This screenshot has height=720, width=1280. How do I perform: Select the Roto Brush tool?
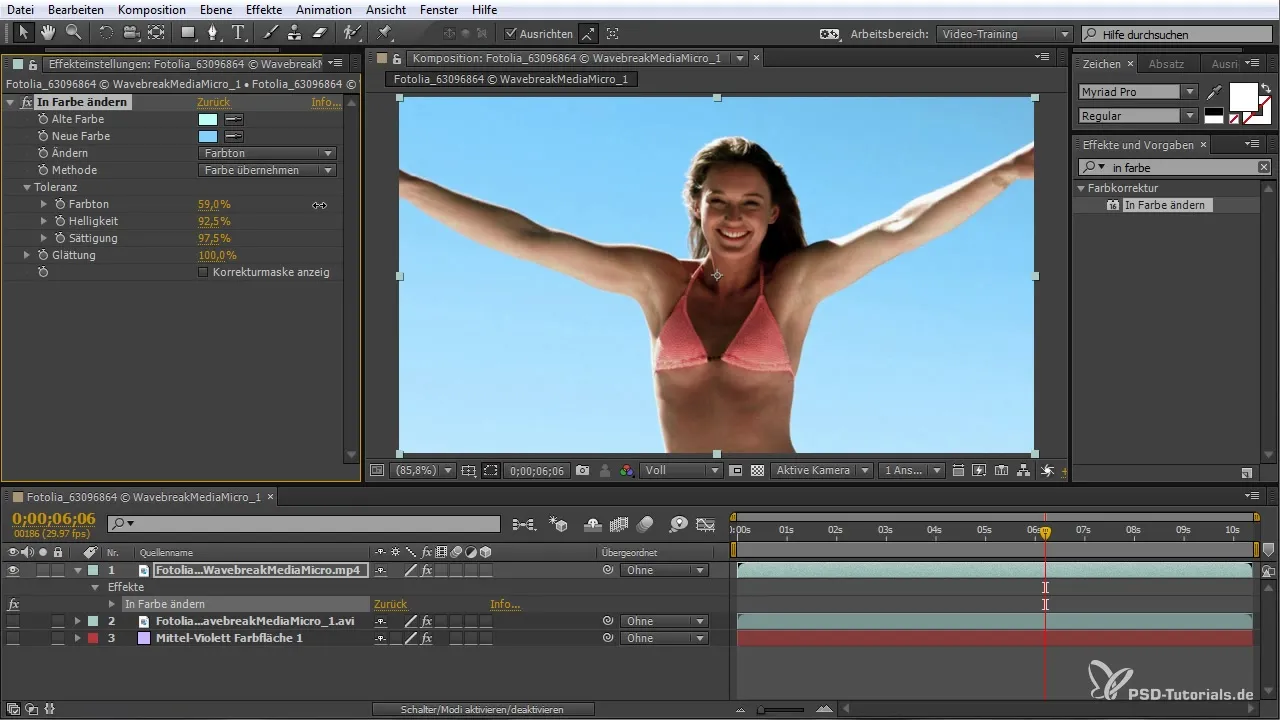352,33
